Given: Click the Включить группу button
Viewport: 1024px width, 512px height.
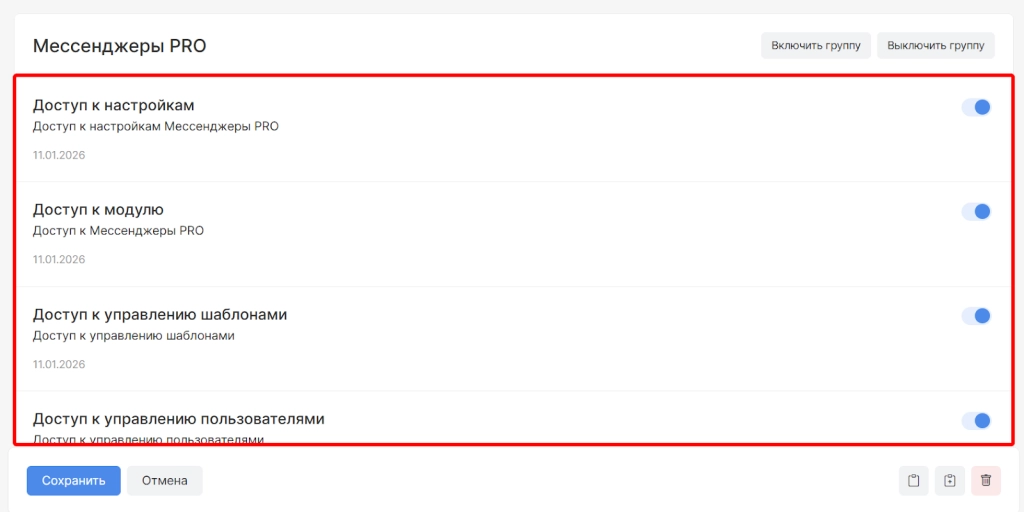Looking at the screenshot, I should pyautogui.click(x=815, y=46).
